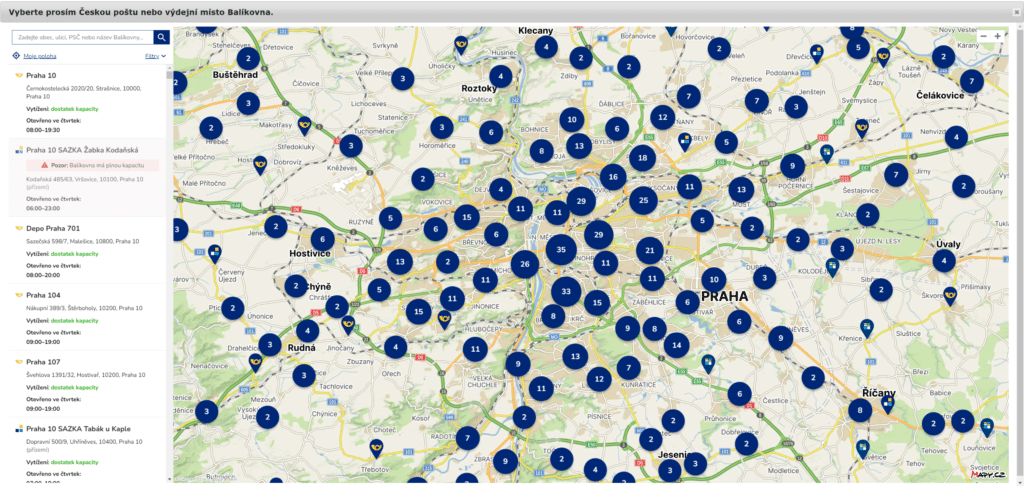This screenshot has width=1024, height=486.
Task: Click post horn pin near Uholičky
Action: tap(461, 46)
